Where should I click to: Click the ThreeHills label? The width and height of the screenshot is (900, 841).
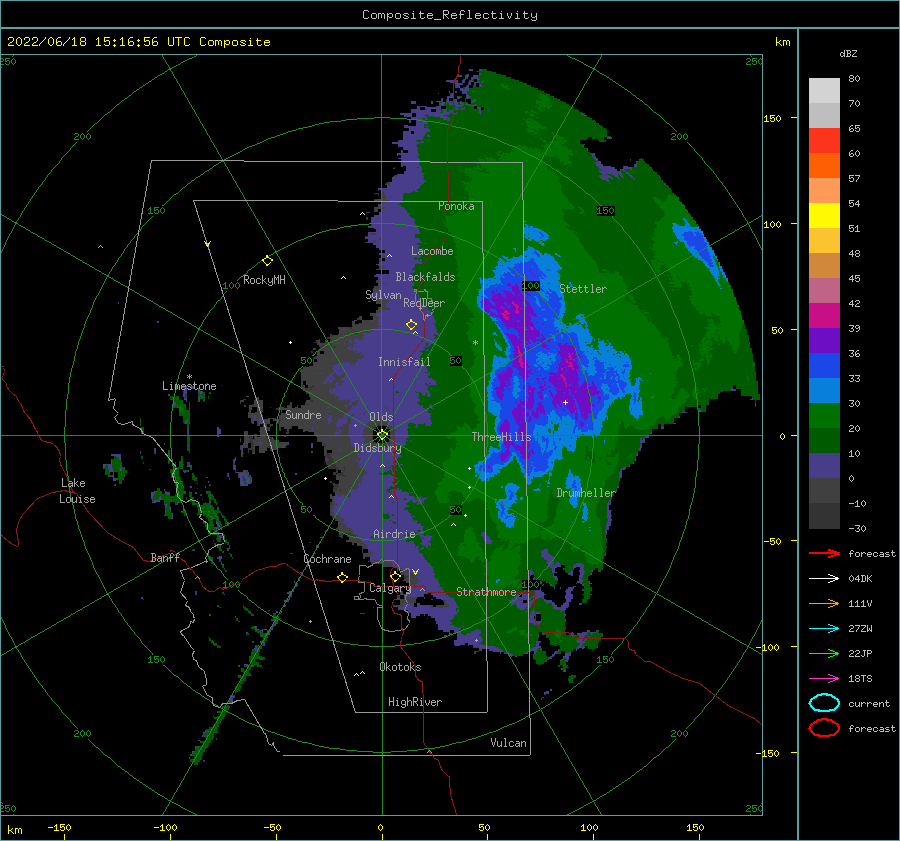(x=501, y=437)
